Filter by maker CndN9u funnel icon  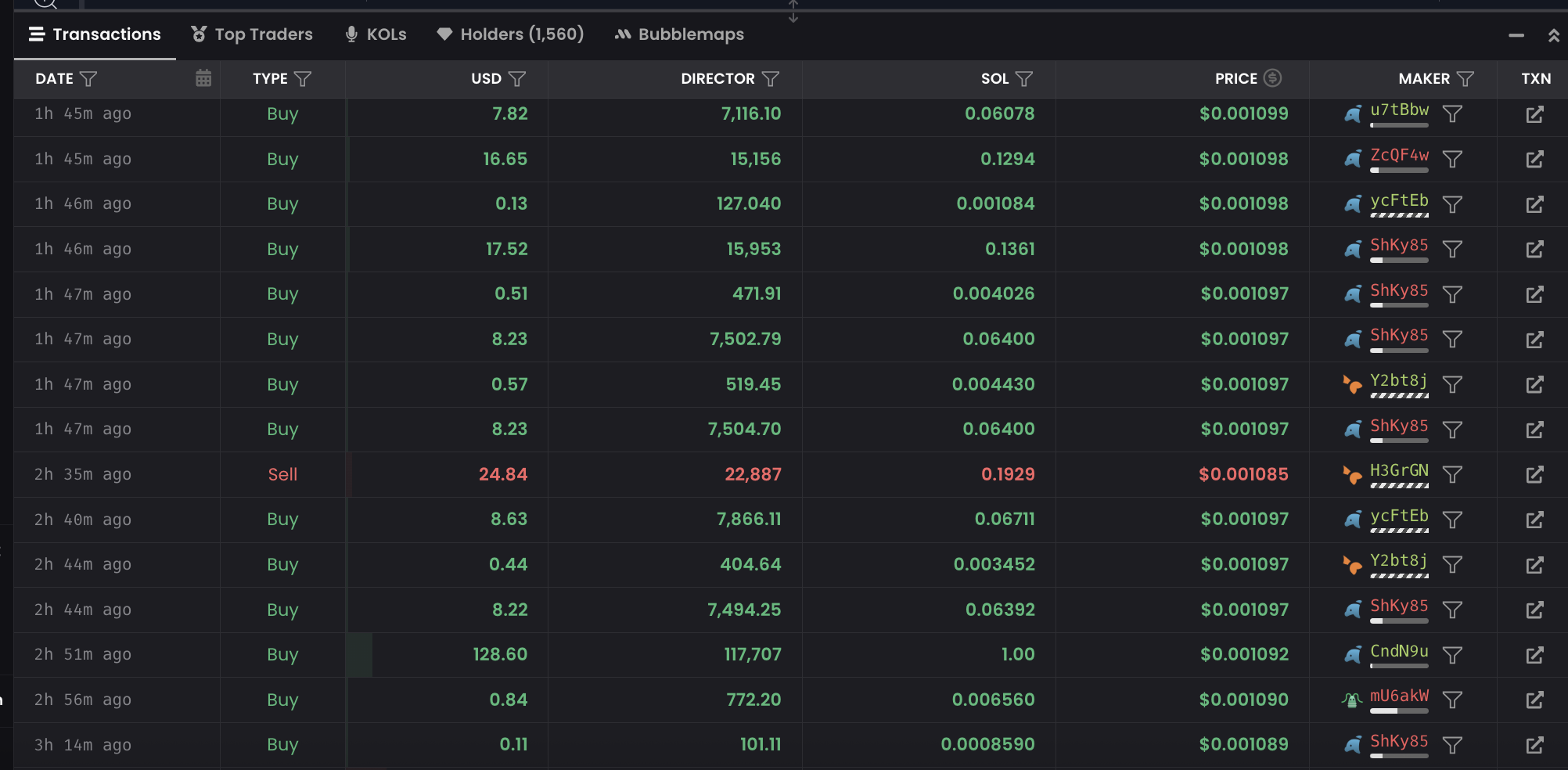[x=1452, y=655]
